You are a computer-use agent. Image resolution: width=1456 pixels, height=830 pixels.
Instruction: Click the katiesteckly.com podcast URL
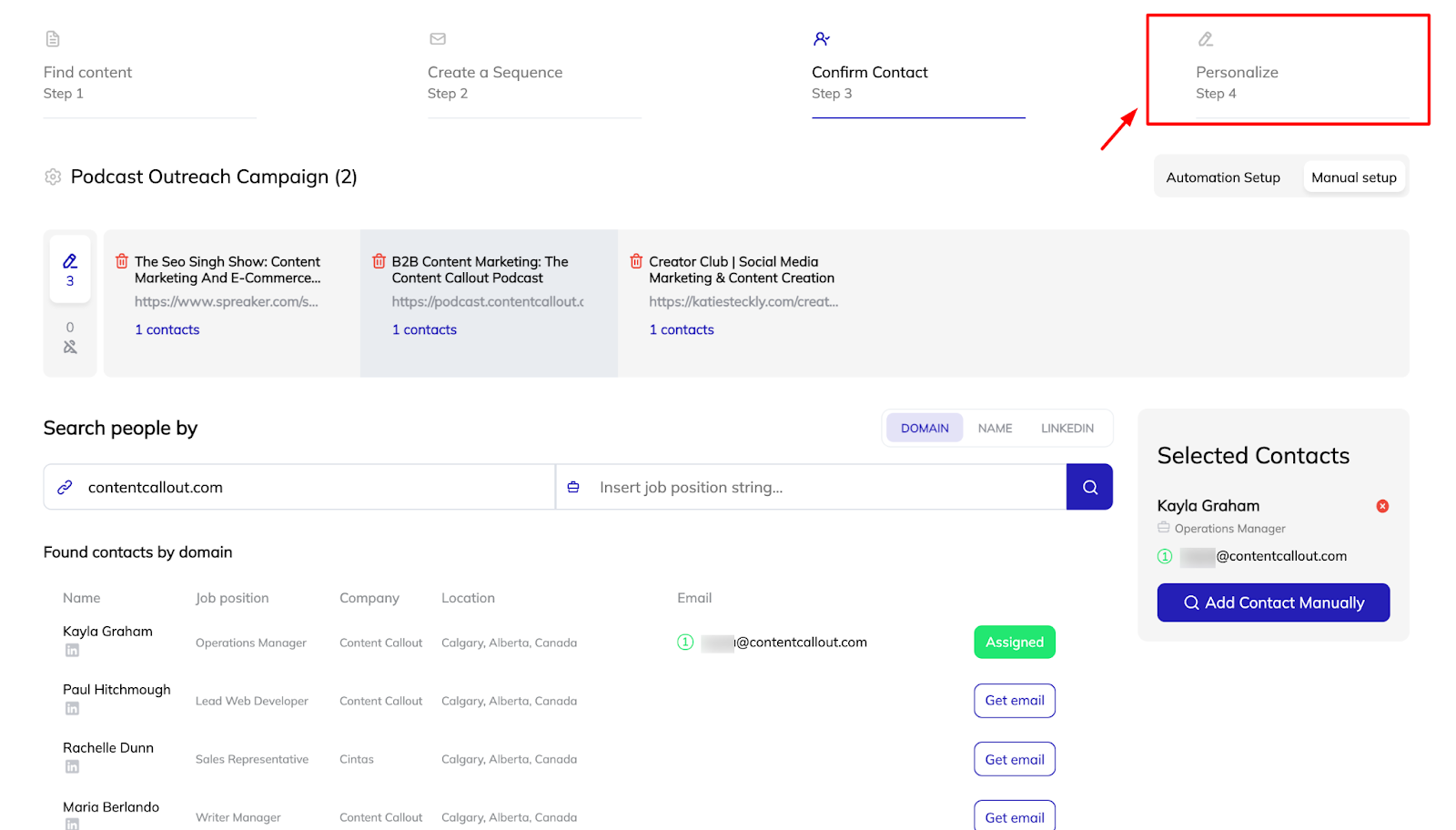743,301
